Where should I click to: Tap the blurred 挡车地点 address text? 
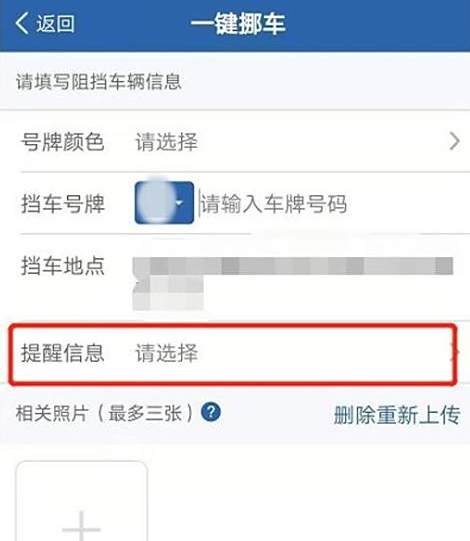pos(293,283)
